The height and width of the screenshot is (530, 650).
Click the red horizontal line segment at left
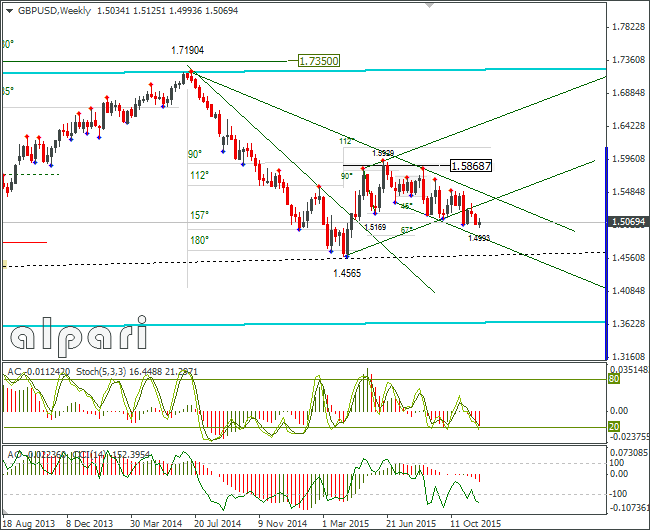click(x=25, y=242)
